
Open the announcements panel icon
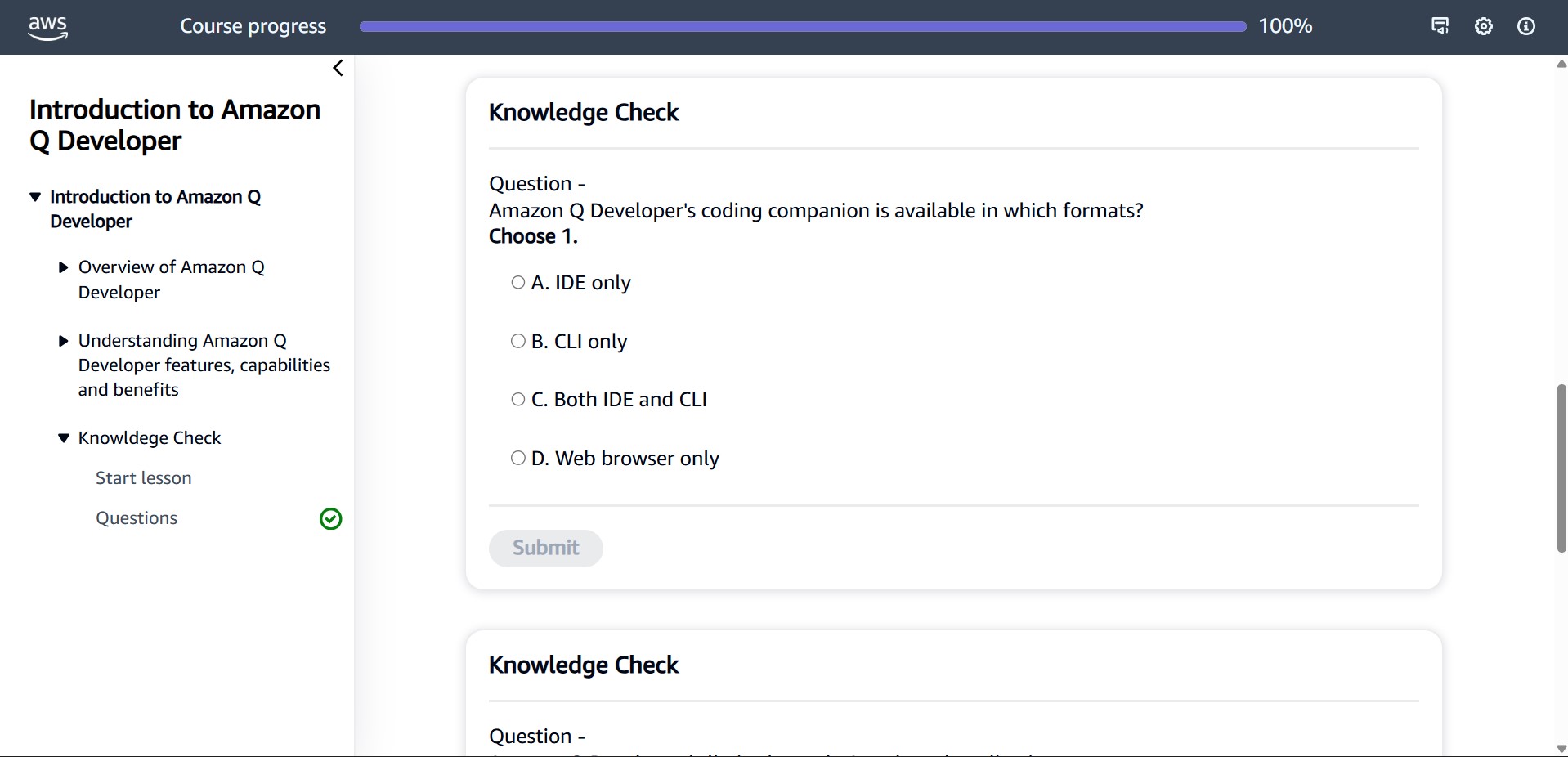(x=1440, y=25)
